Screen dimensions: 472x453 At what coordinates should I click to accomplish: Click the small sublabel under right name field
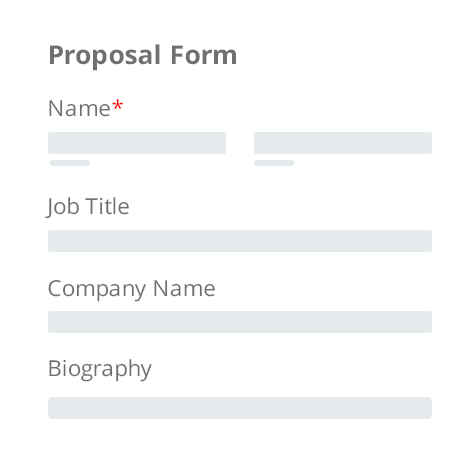coord(274,163)
